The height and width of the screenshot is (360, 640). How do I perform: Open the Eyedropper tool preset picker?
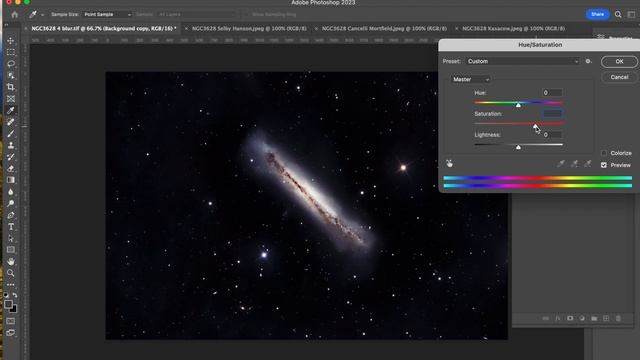tap(36, 15)
